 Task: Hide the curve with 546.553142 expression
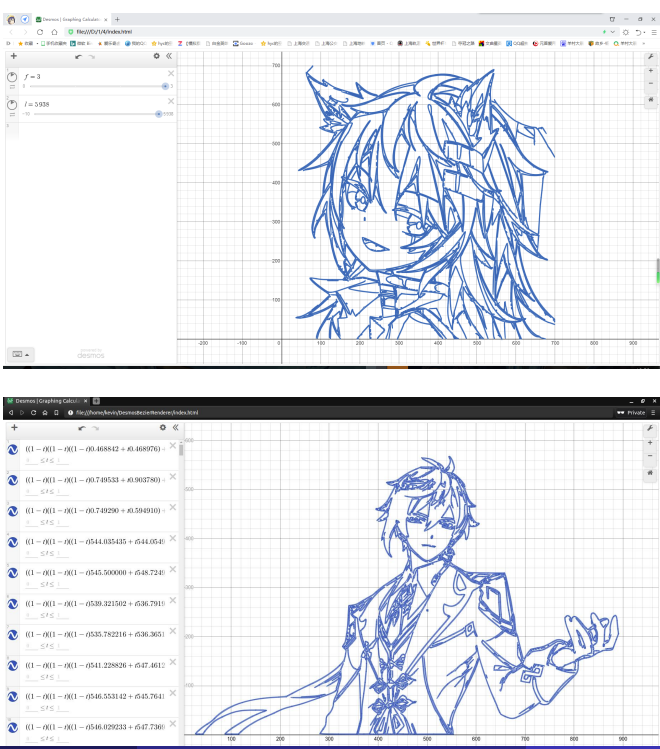13,697
